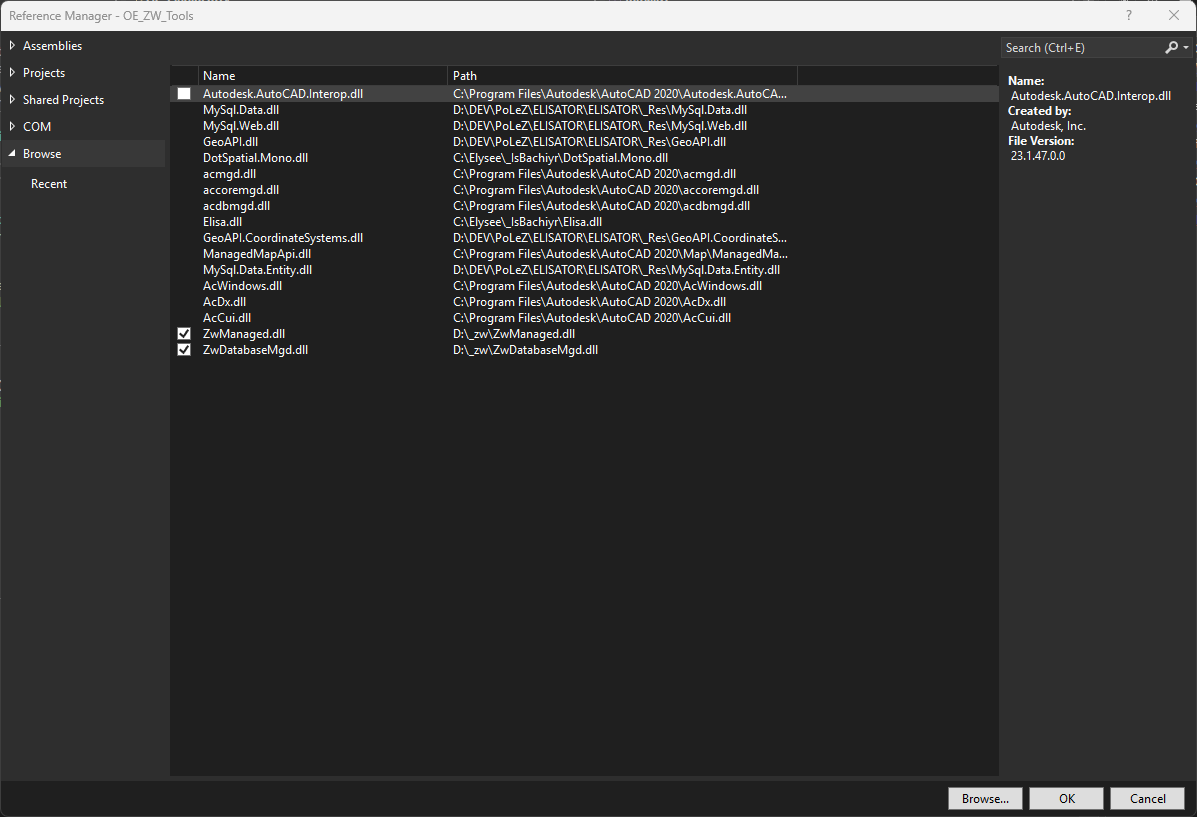Uncheck the ZwManaged.dll checkbox
The width and height of the screenshot is (1197, 817).
[184, 334]
